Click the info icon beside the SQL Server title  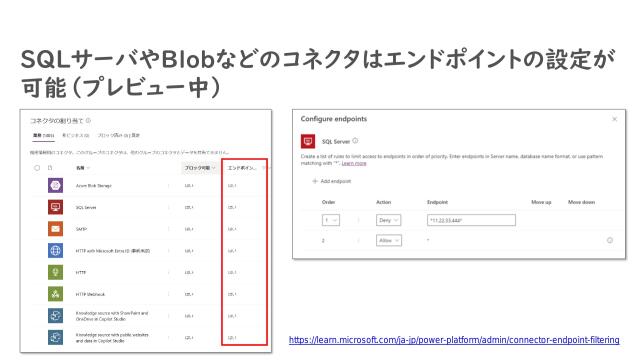coord(355,141)
